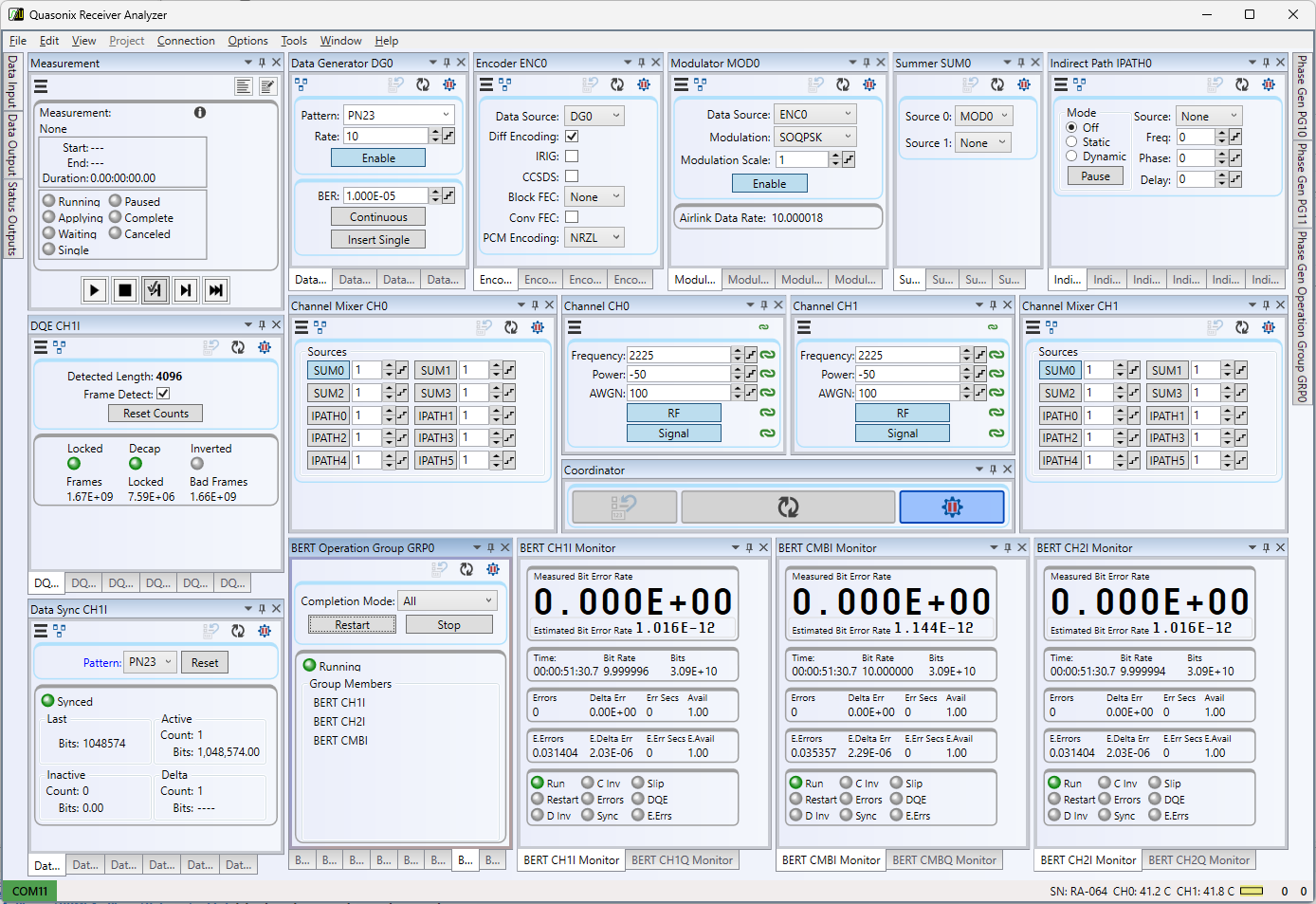Click the green link icon beside CH1 Power
The width and height of the screenshot is (1316, 904).
tap(996, 374)
